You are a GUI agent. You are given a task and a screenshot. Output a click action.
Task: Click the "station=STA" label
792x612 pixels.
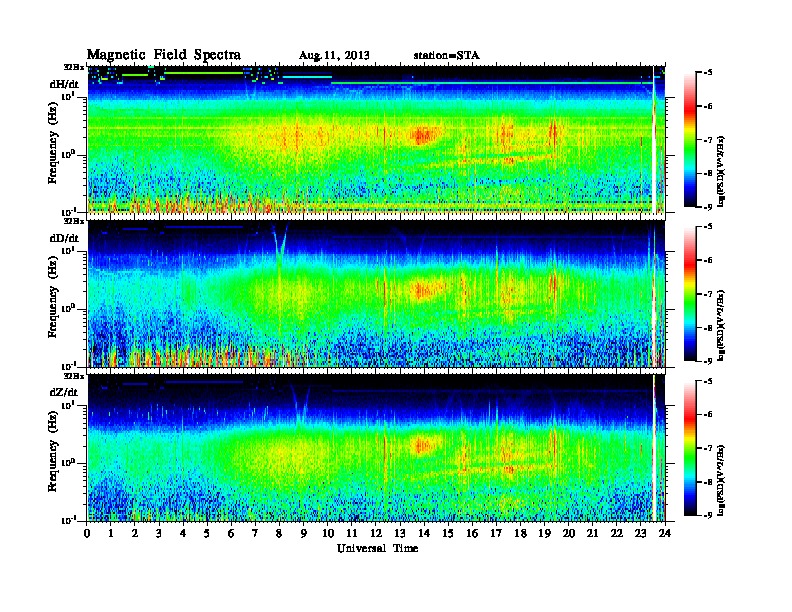point(447,56)
